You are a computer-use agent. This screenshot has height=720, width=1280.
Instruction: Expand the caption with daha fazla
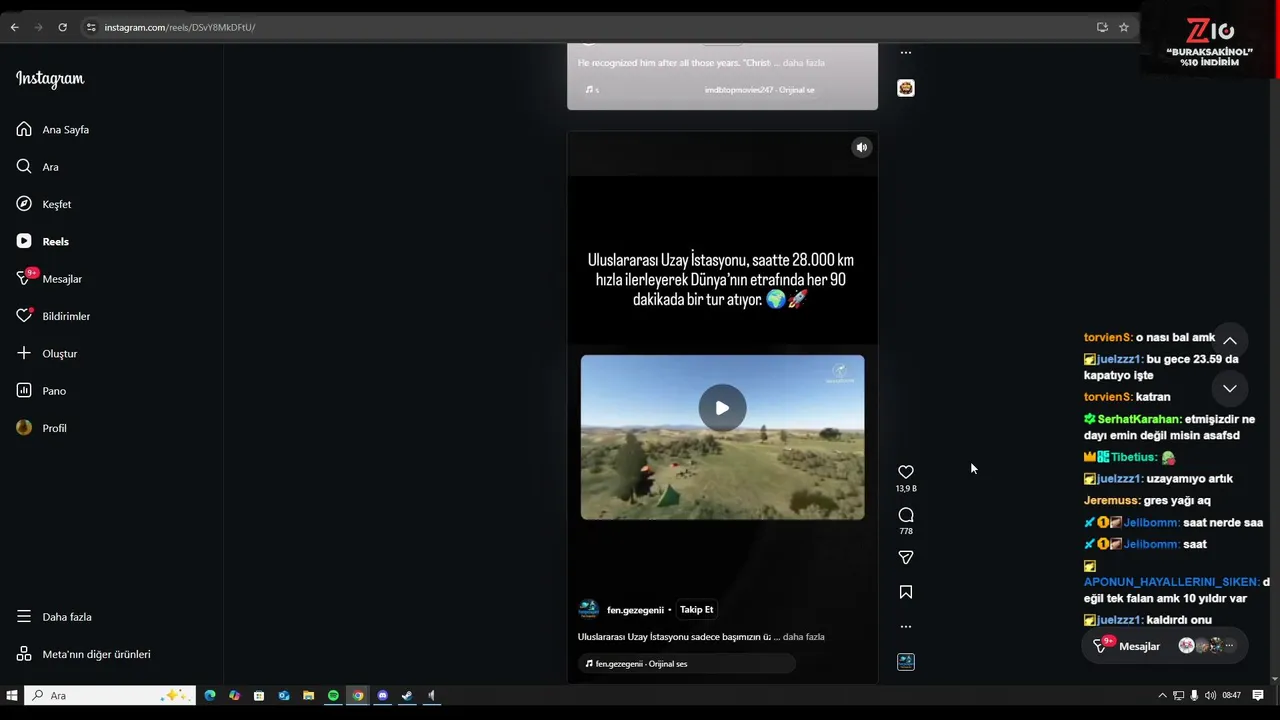[803, 637]
